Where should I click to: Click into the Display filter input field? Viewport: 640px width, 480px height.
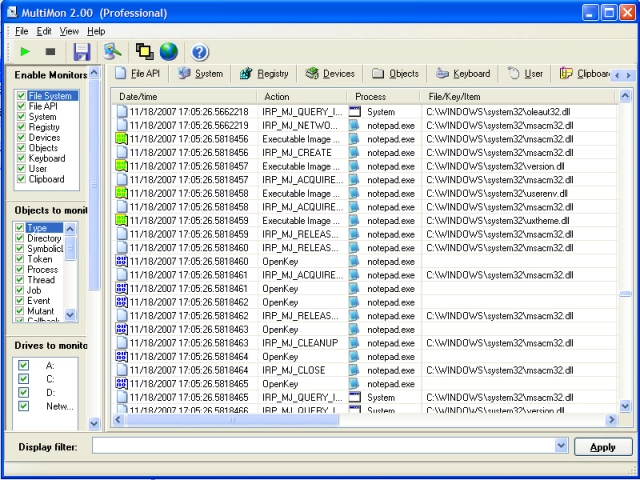click(324, 446)
